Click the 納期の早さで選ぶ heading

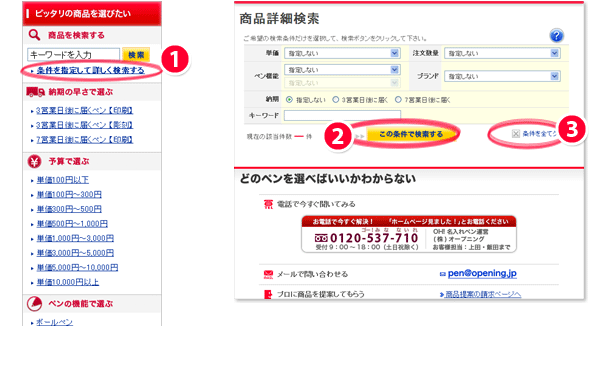pyautogui.click(x=80, y=92)
